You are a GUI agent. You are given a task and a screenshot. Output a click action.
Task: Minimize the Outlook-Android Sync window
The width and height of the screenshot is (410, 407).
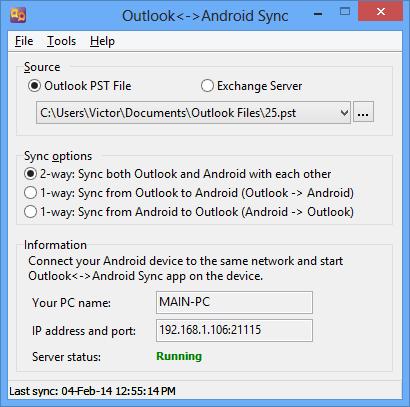pos(318,14)
